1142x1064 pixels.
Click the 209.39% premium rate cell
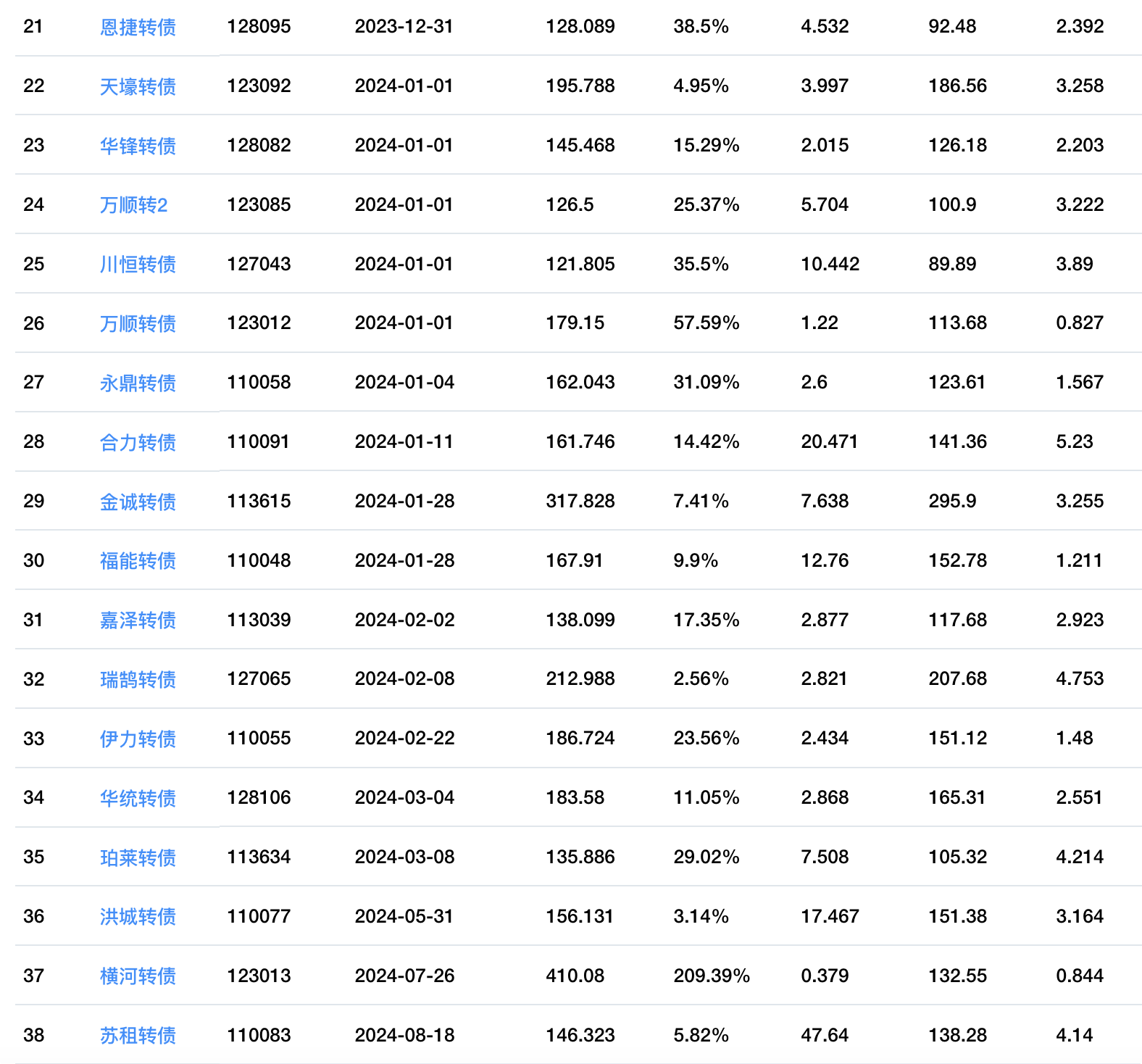(x=711, y=976)
